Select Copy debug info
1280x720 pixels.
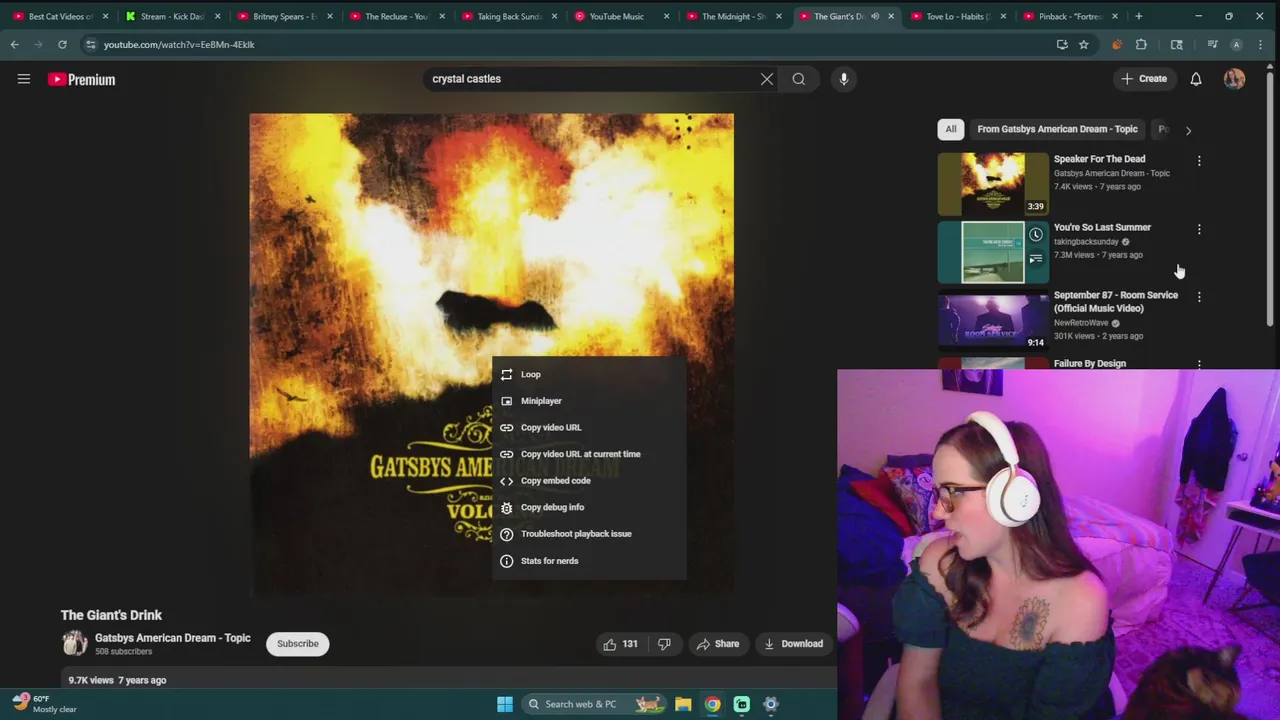(589, 507)
